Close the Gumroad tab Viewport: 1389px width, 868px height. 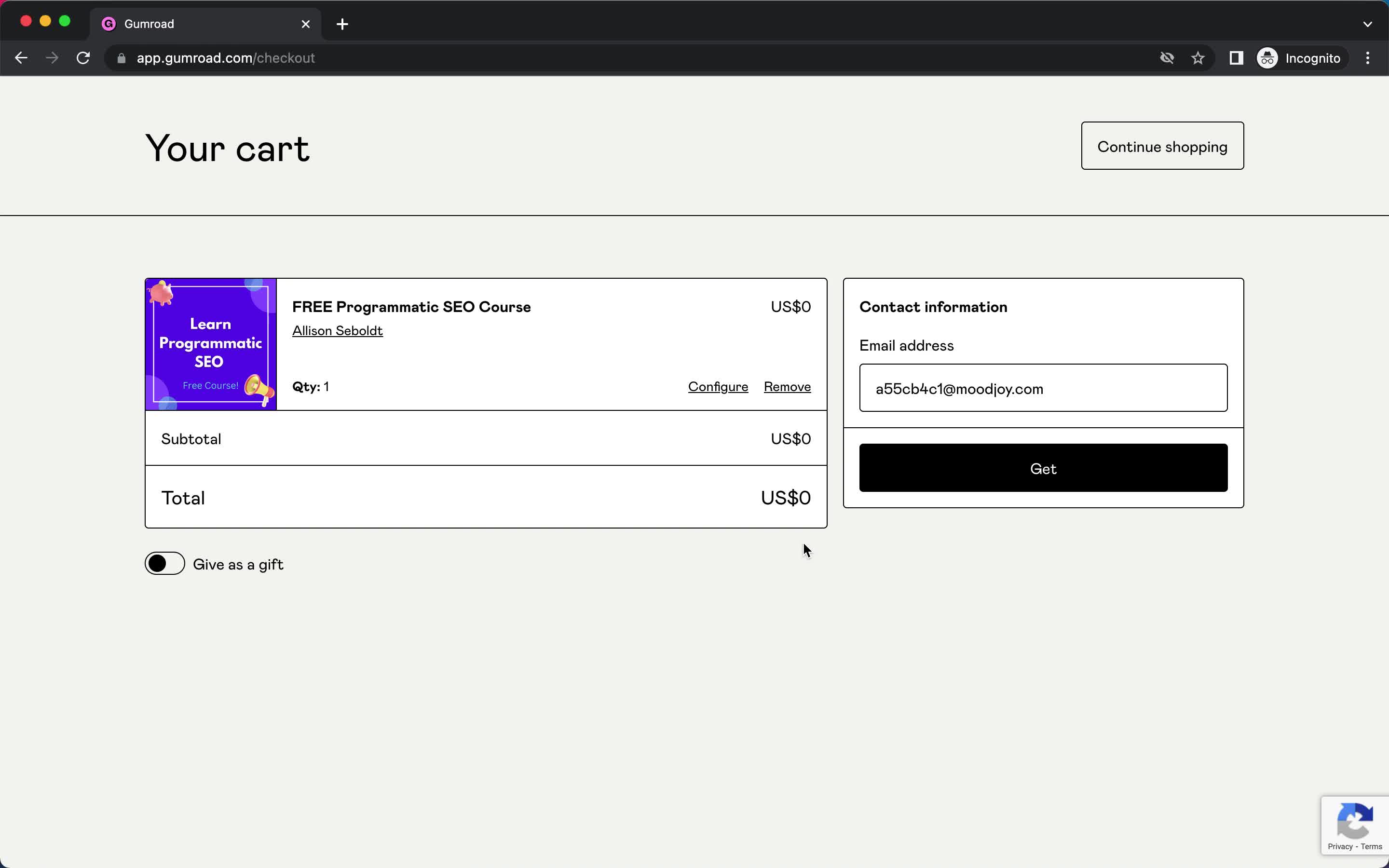click(306, 24)
